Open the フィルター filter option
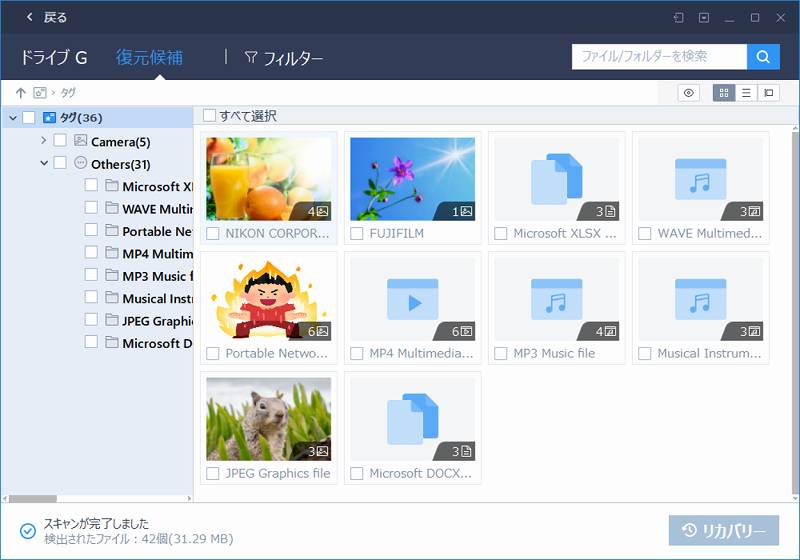 pyautogui.click(x=284, y=58)
